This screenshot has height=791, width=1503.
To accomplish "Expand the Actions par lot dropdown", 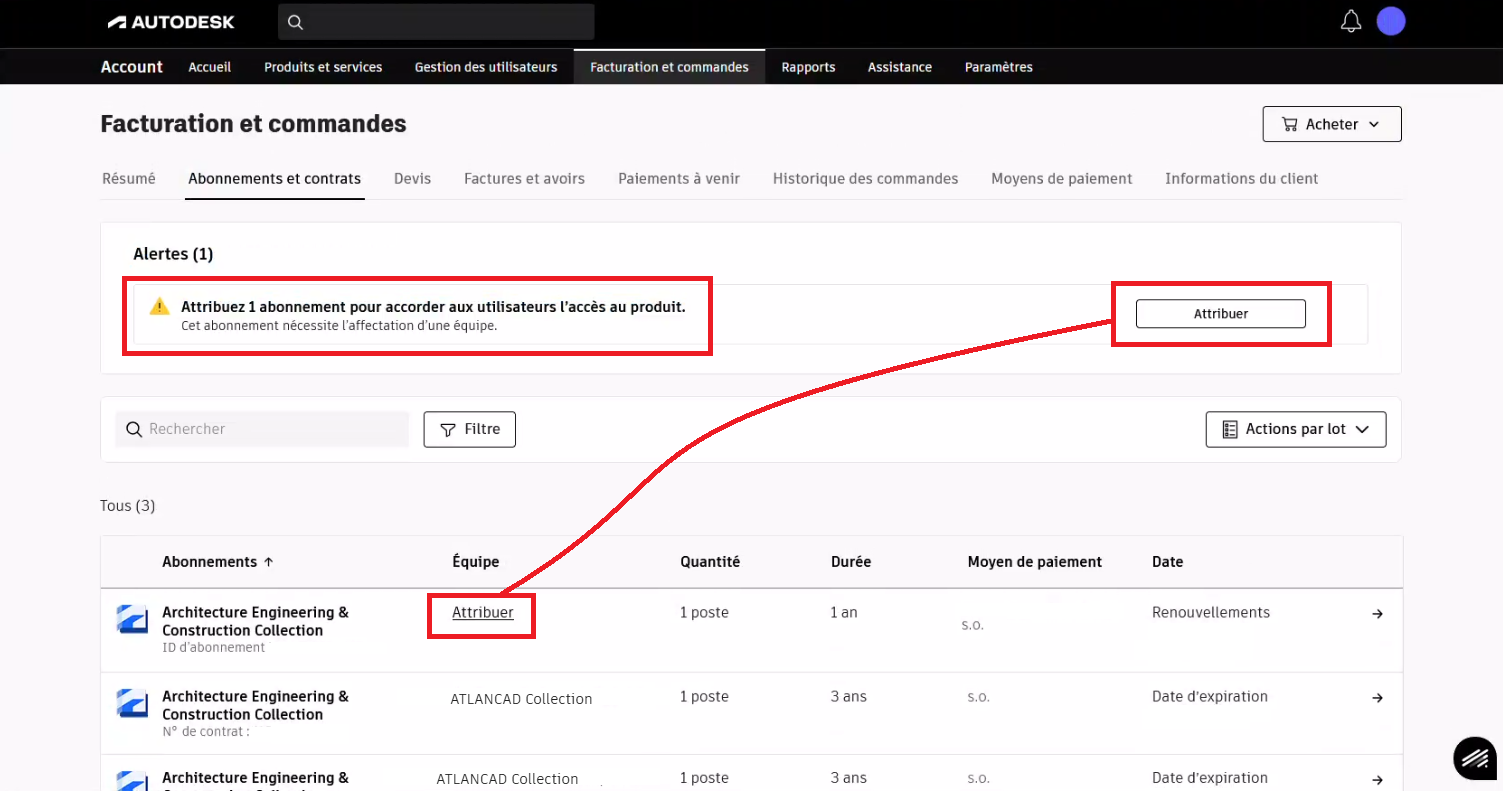I will coord(1295,429).
